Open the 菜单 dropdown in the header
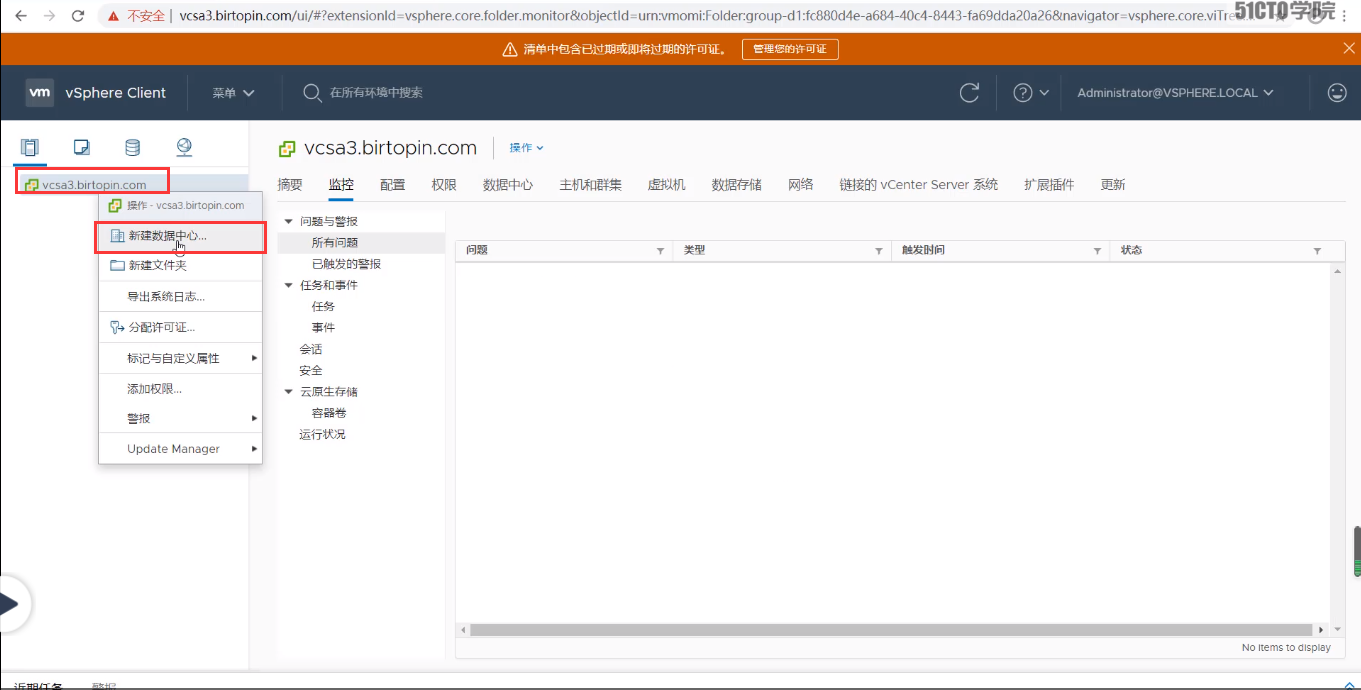1361x690 pixels. pos(233,93)
